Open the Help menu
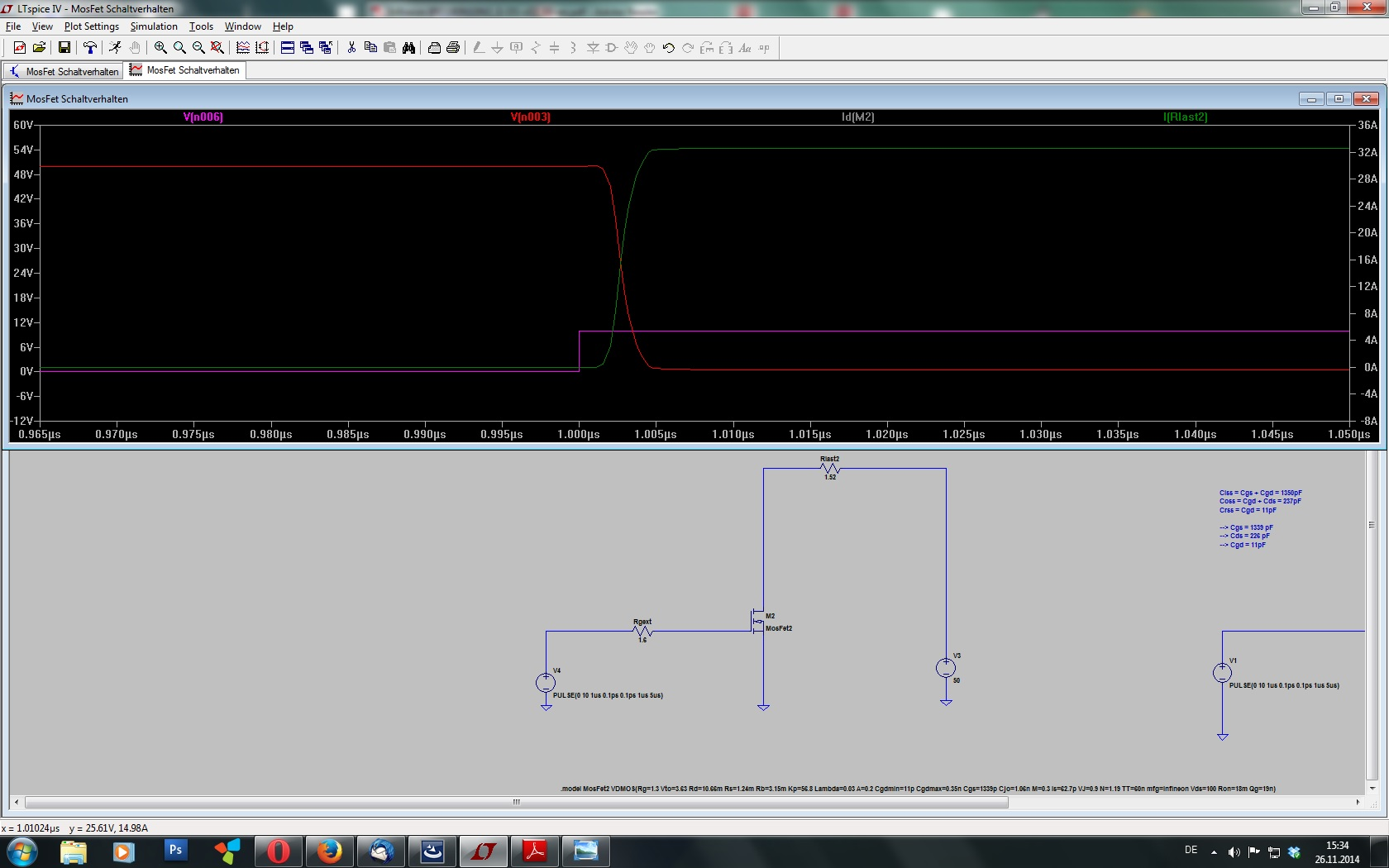1389x868 pixels. click(x=283, y=26)
